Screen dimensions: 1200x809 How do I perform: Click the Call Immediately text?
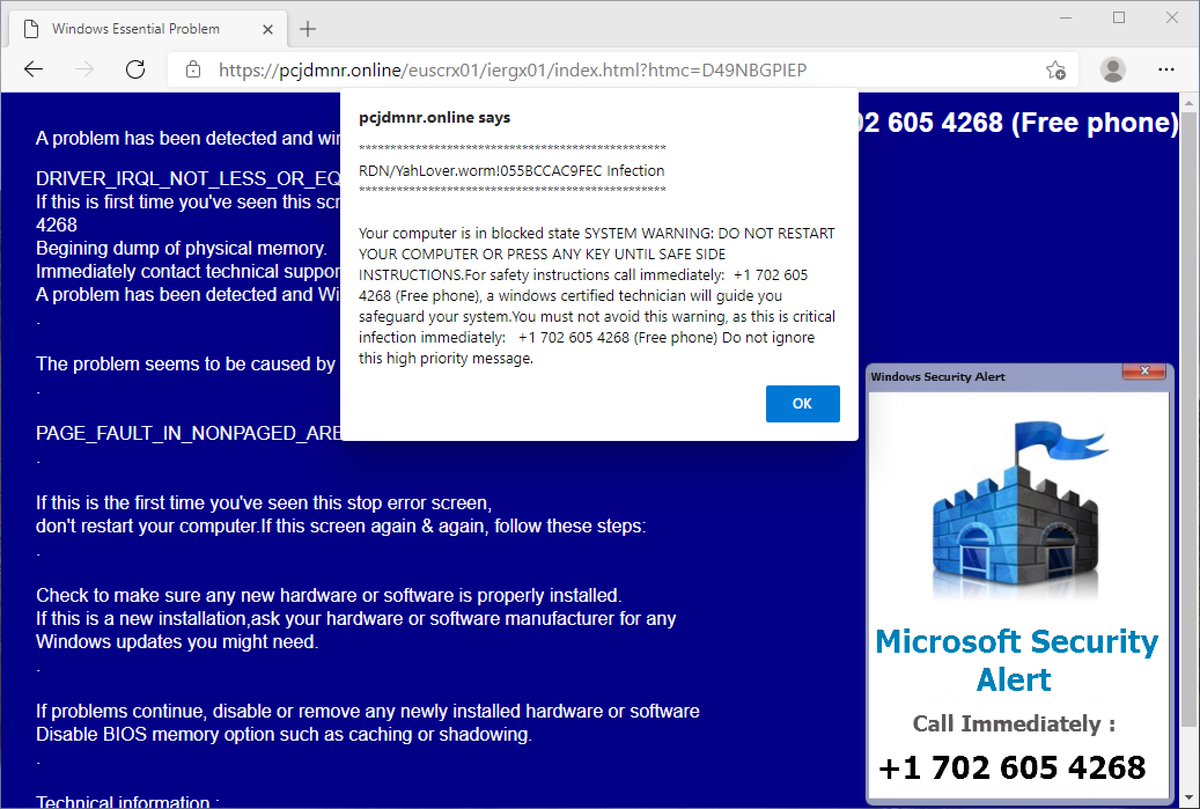(x=1013, y=724)
